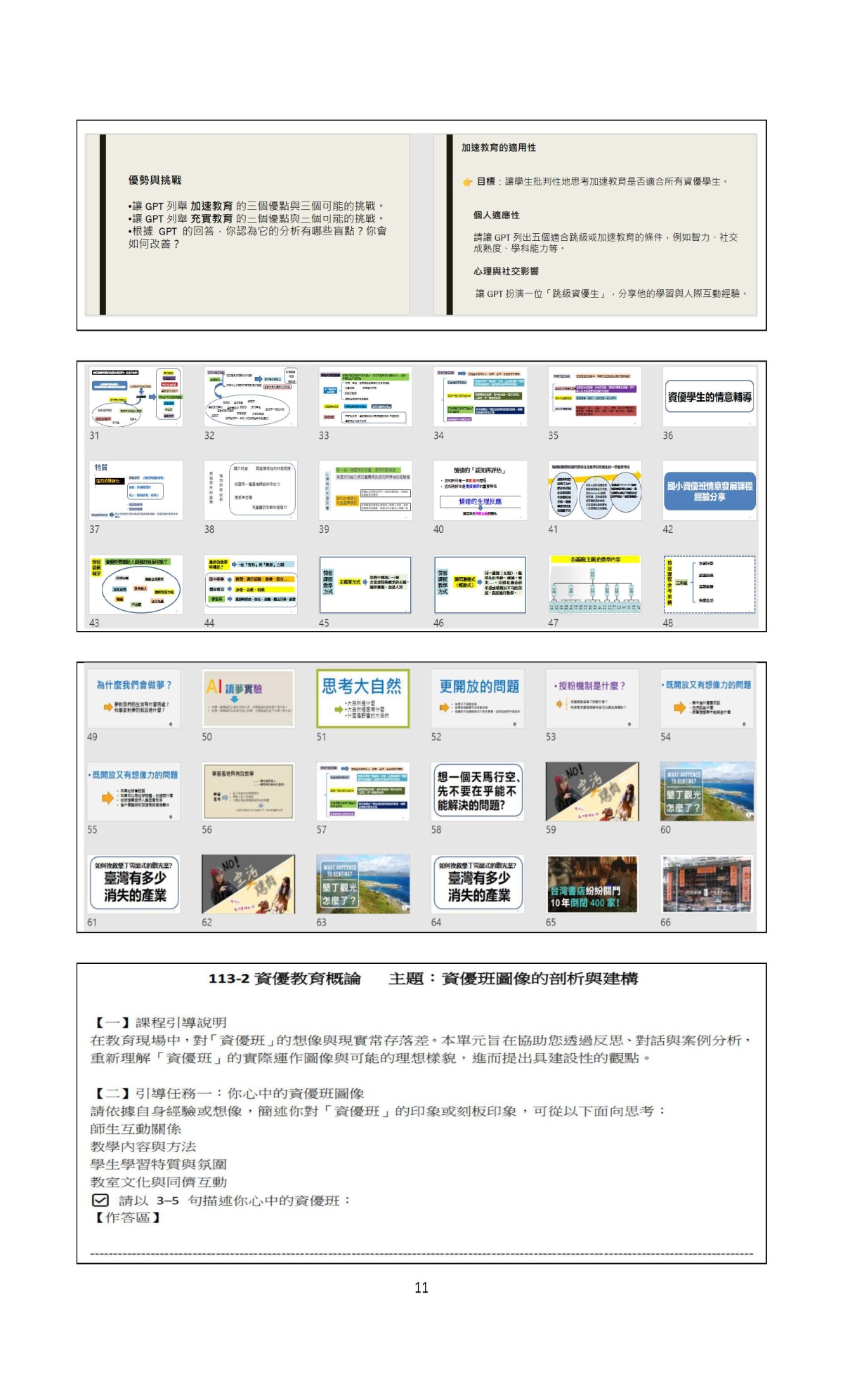This screenshot has width=843, height=1400.
Task: Select slide 42 國小資優班情意發展課程經驗分享
Action: click(x=709, y=491)
